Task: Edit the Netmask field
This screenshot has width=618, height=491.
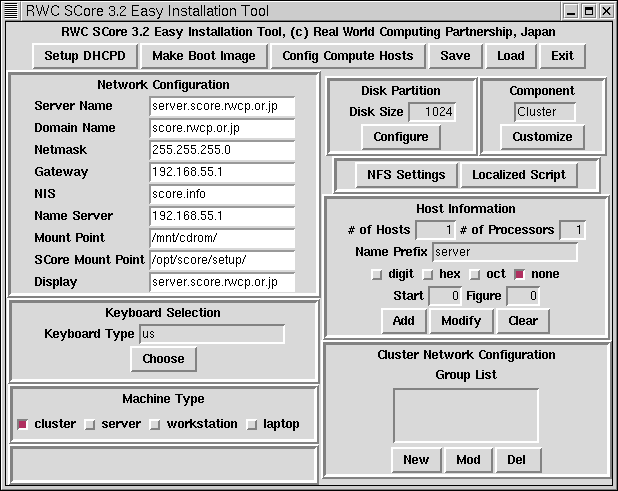Action: pos(222,150)
